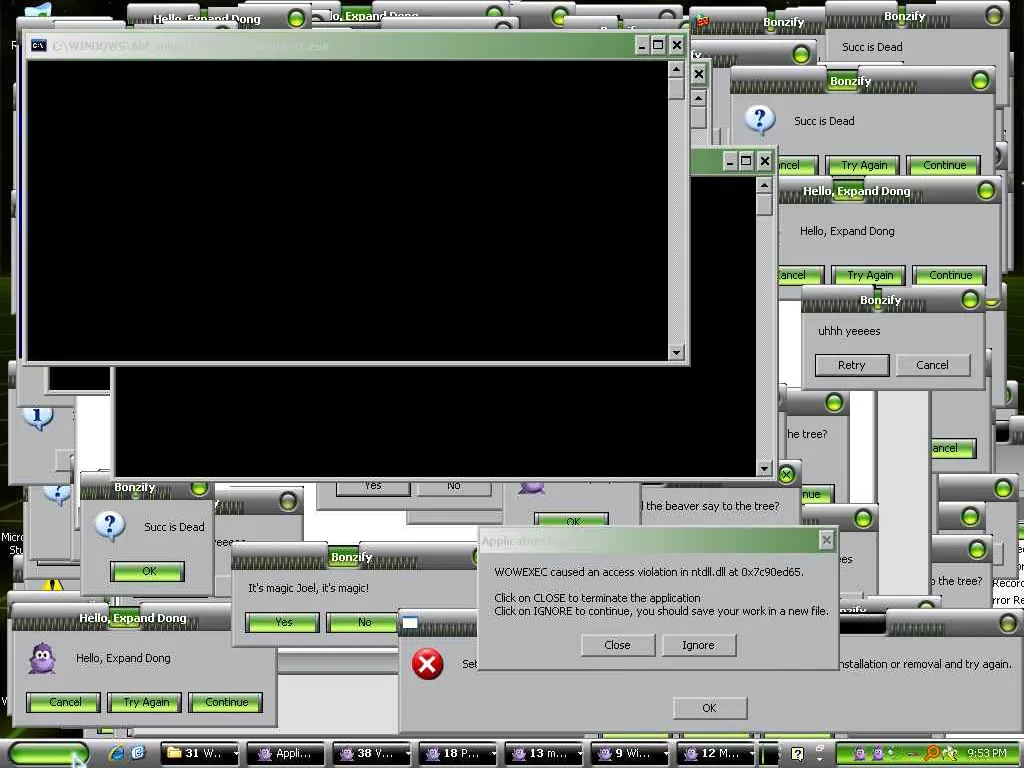Click the small window icon on the setup error title bar

pyautogui.click(x=409, y=622)
